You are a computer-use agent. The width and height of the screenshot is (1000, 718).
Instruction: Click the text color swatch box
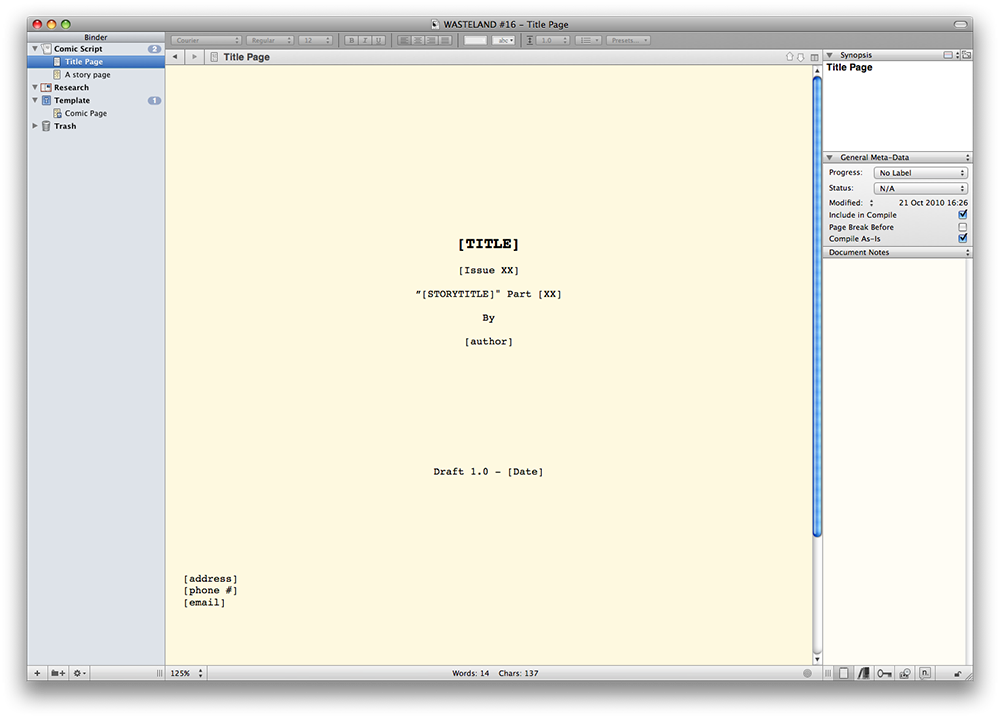475,40
